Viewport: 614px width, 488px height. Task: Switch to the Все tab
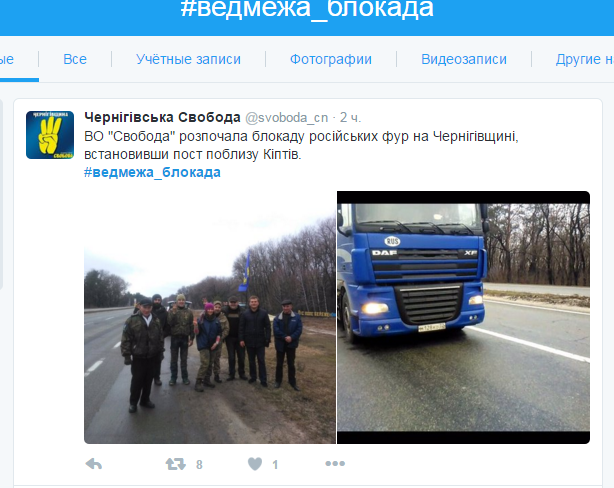pyautogui.click(x=75, y=59)
